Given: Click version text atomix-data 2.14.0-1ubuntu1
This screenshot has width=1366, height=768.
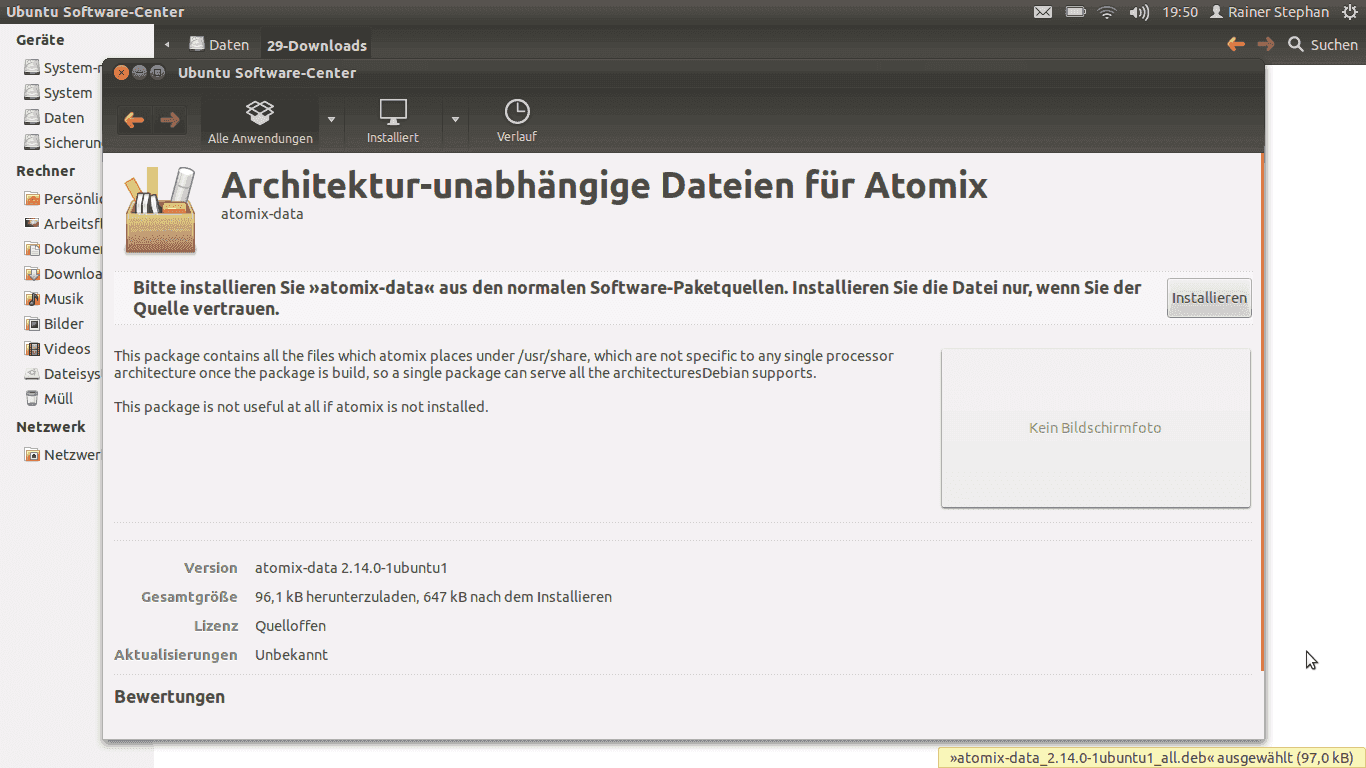Looking at the screenshot, I should coord(351,568).
